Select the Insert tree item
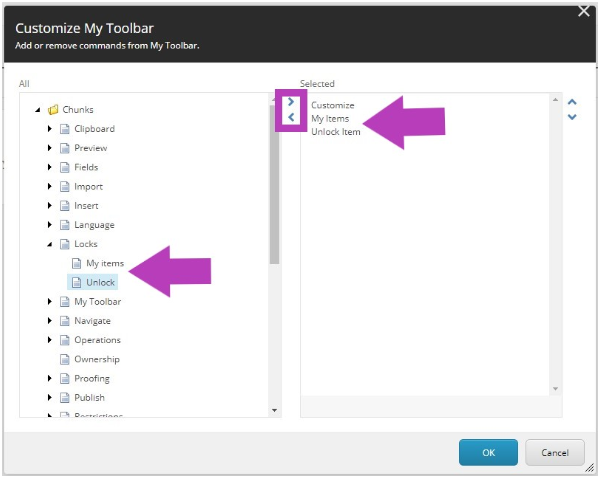Viewport: 599px width, 478px height. (x=86, y=206)
